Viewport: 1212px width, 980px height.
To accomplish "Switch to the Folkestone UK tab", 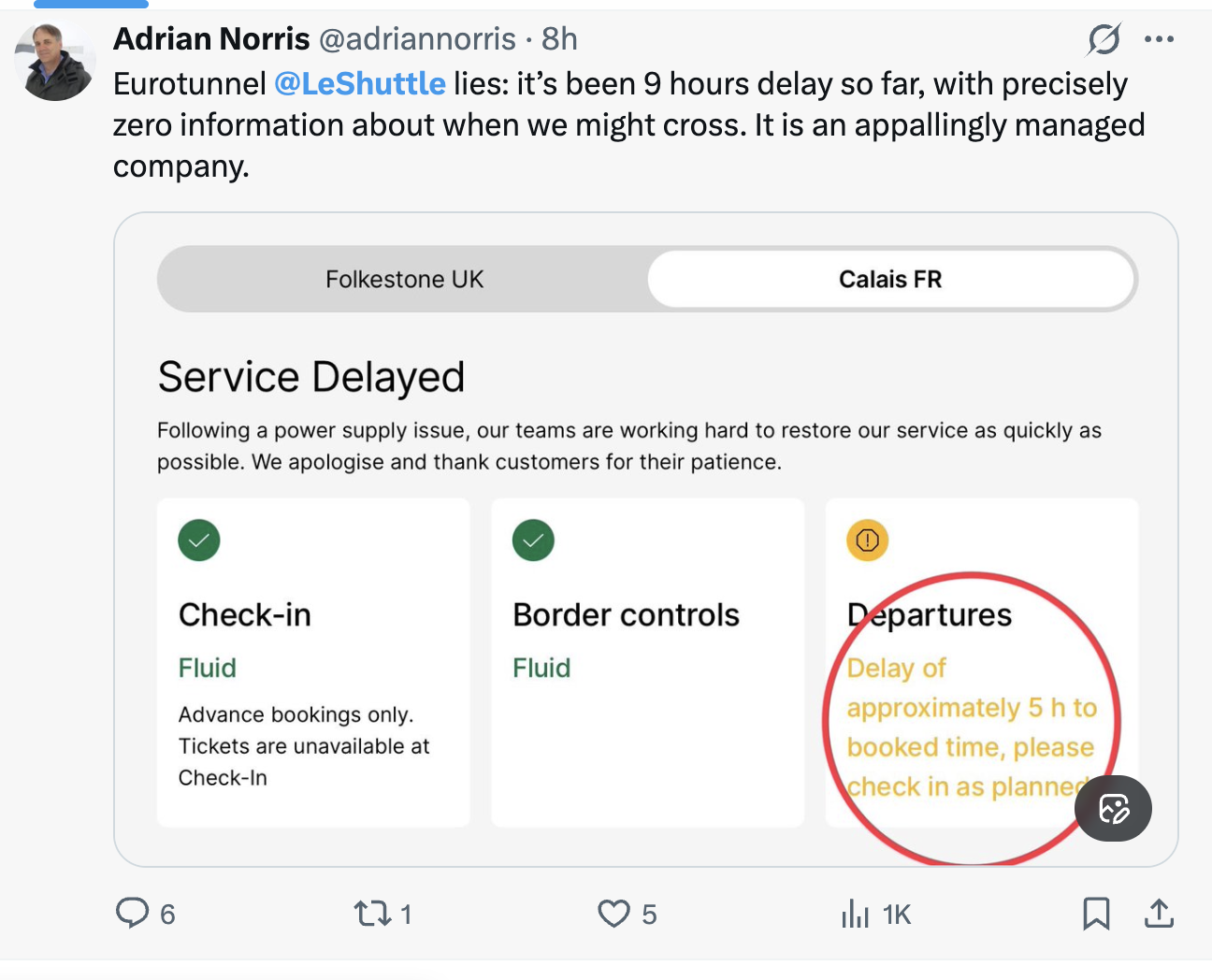I will [404, 280].
